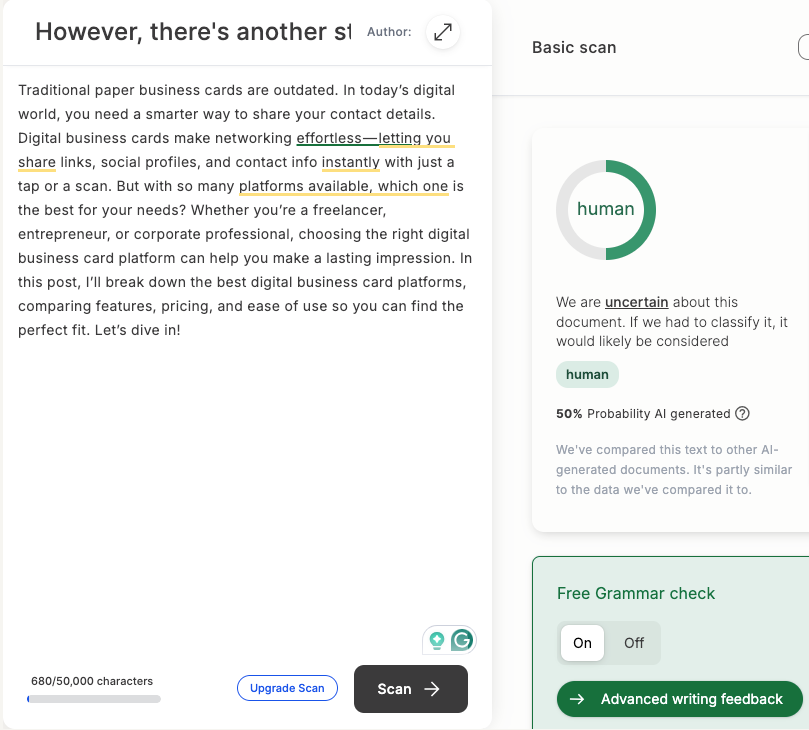Turn the grammar check On
This screenshot has height=730, width=809.
pyautogui.click(x=582, y=643)
